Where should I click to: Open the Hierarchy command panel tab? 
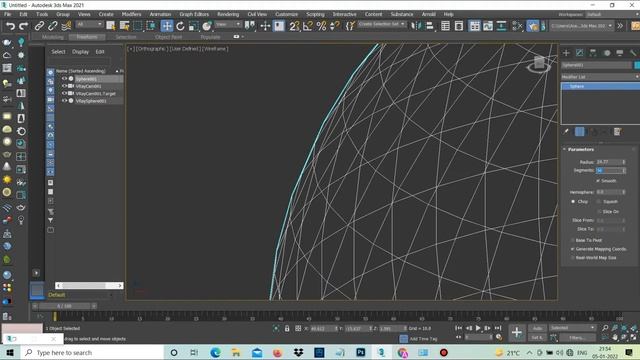pyautogui.click(x=593, y=53)
